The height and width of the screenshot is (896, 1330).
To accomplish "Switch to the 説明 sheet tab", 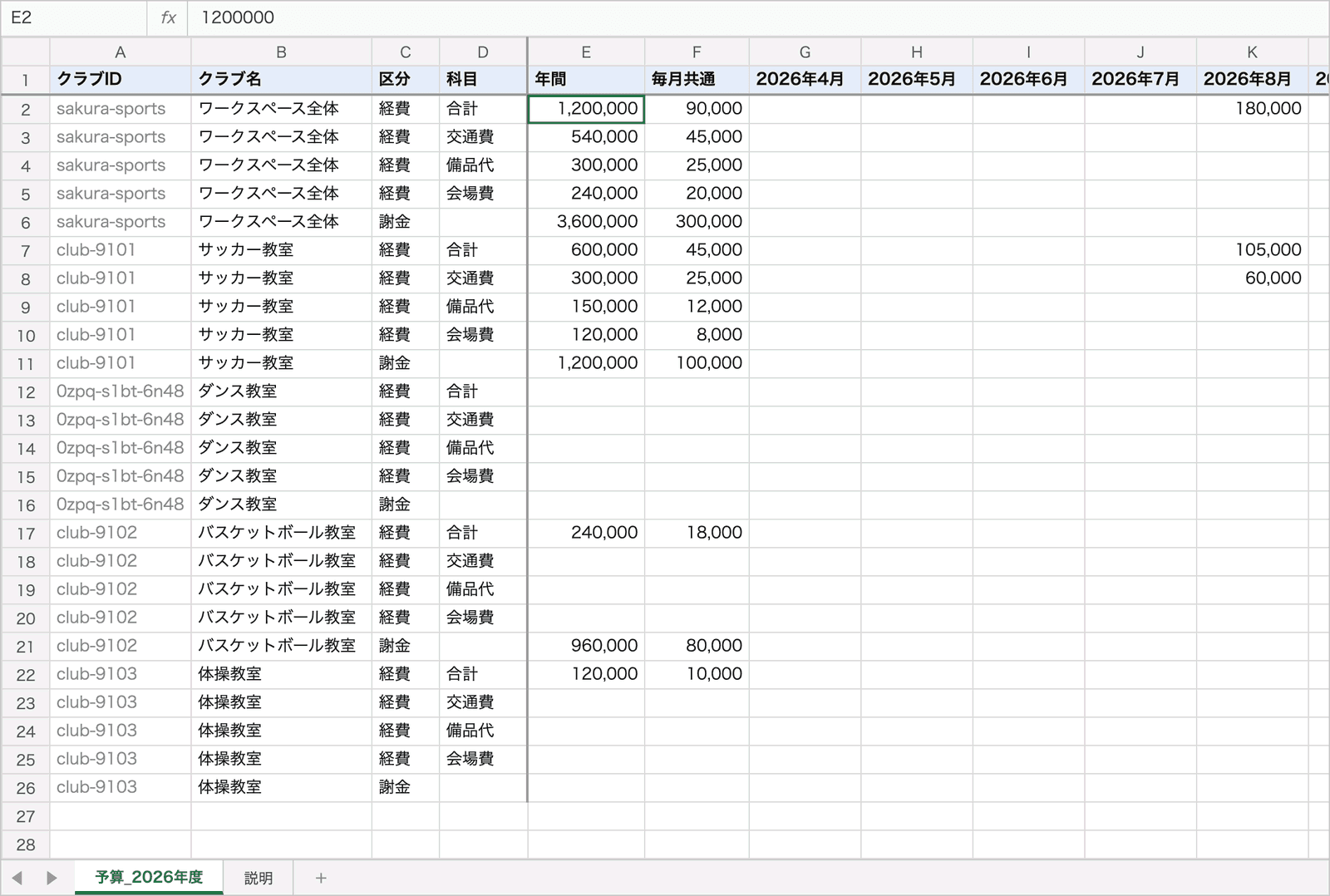I will click(x=259, y=878).
